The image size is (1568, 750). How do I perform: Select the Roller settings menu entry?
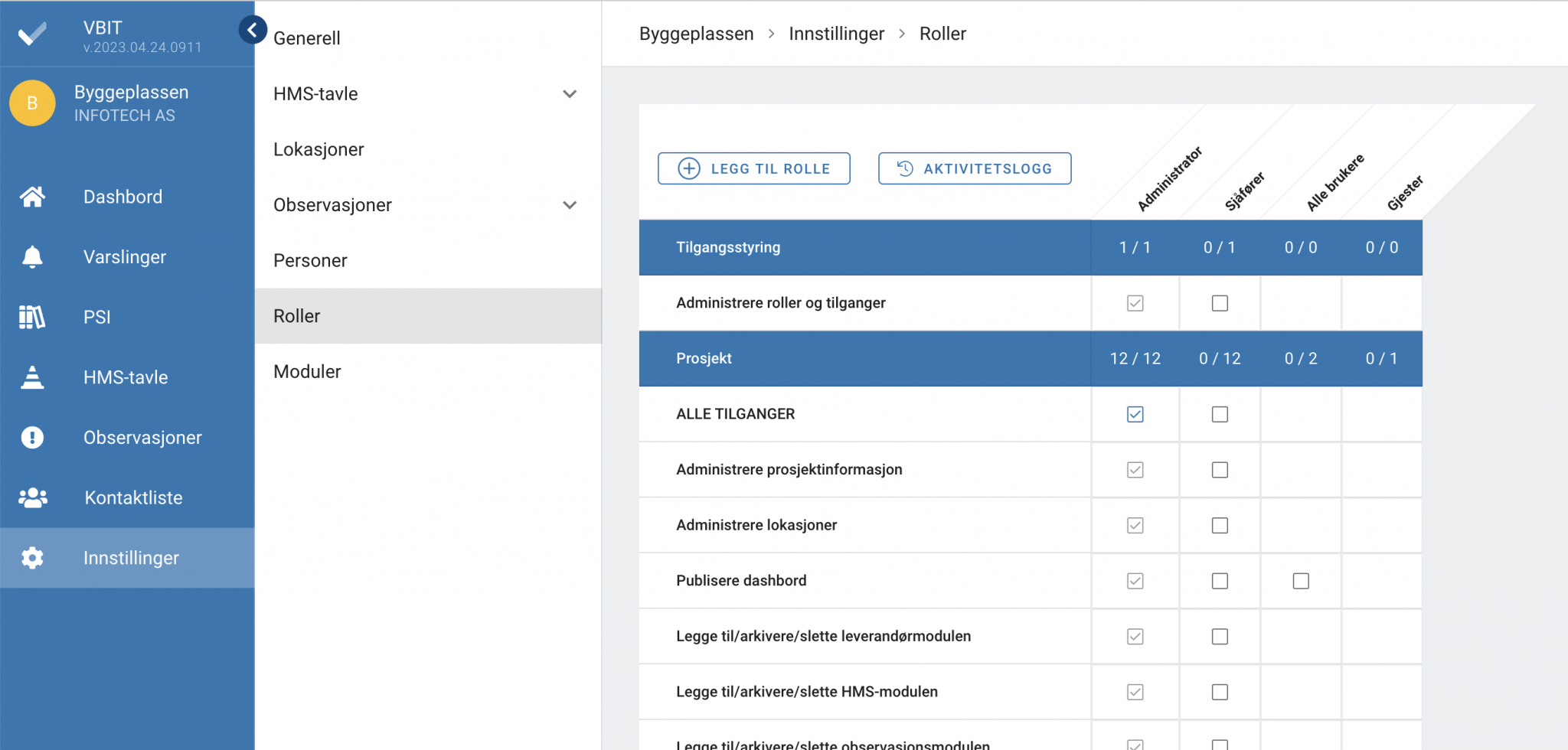click(x=297, y=315)
